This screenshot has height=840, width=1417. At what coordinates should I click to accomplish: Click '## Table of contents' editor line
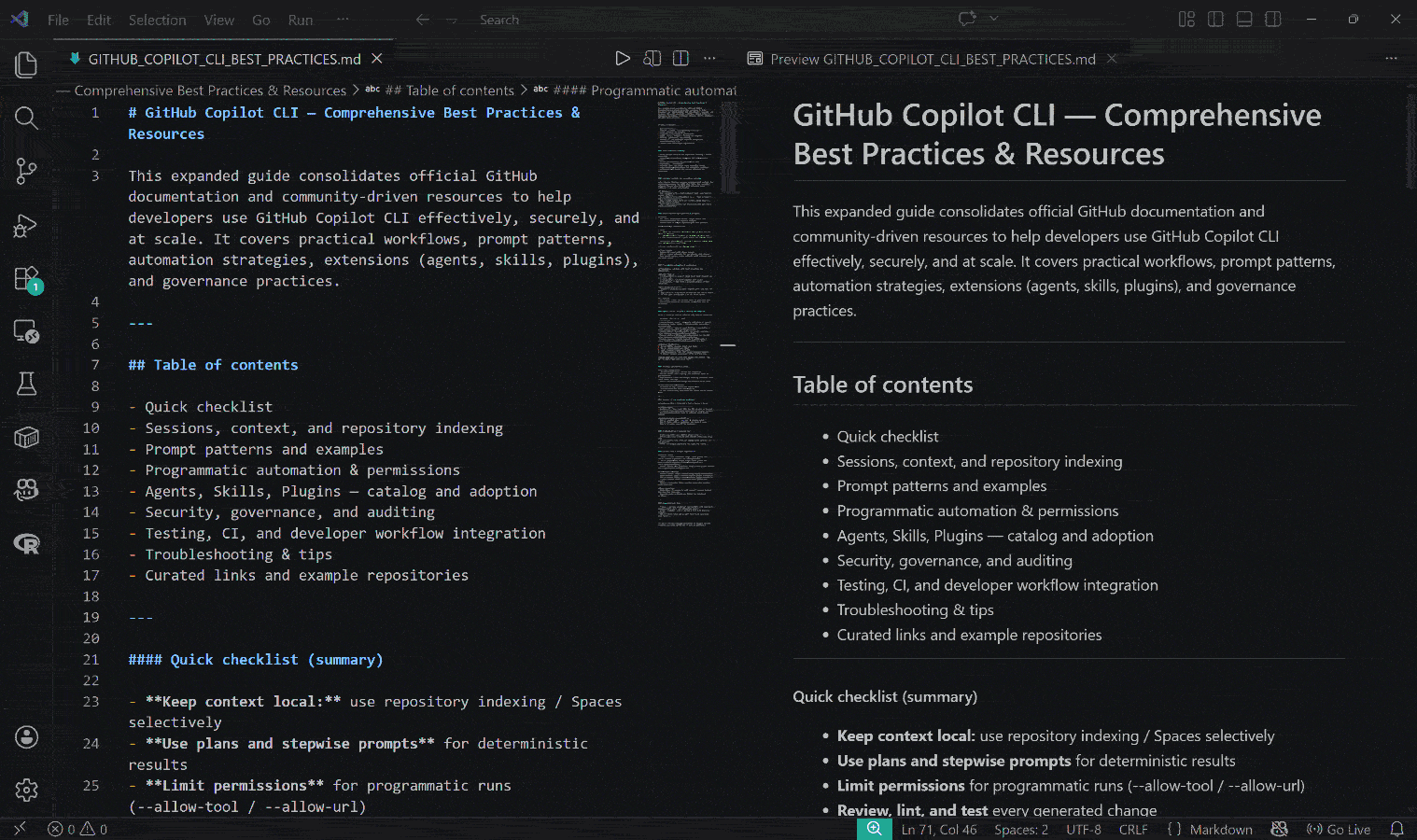click(213, 365)
